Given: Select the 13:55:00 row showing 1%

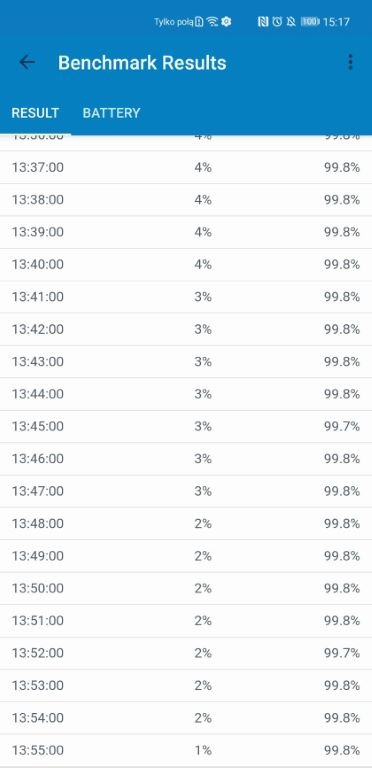Looking at the screenshot, I should 186,750.
